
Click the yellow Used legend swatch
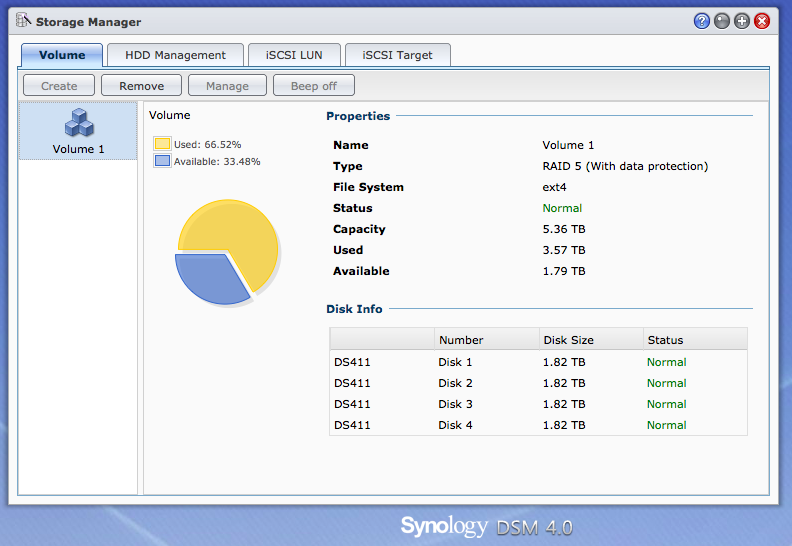pyautogui.click(x=162, y=144)
